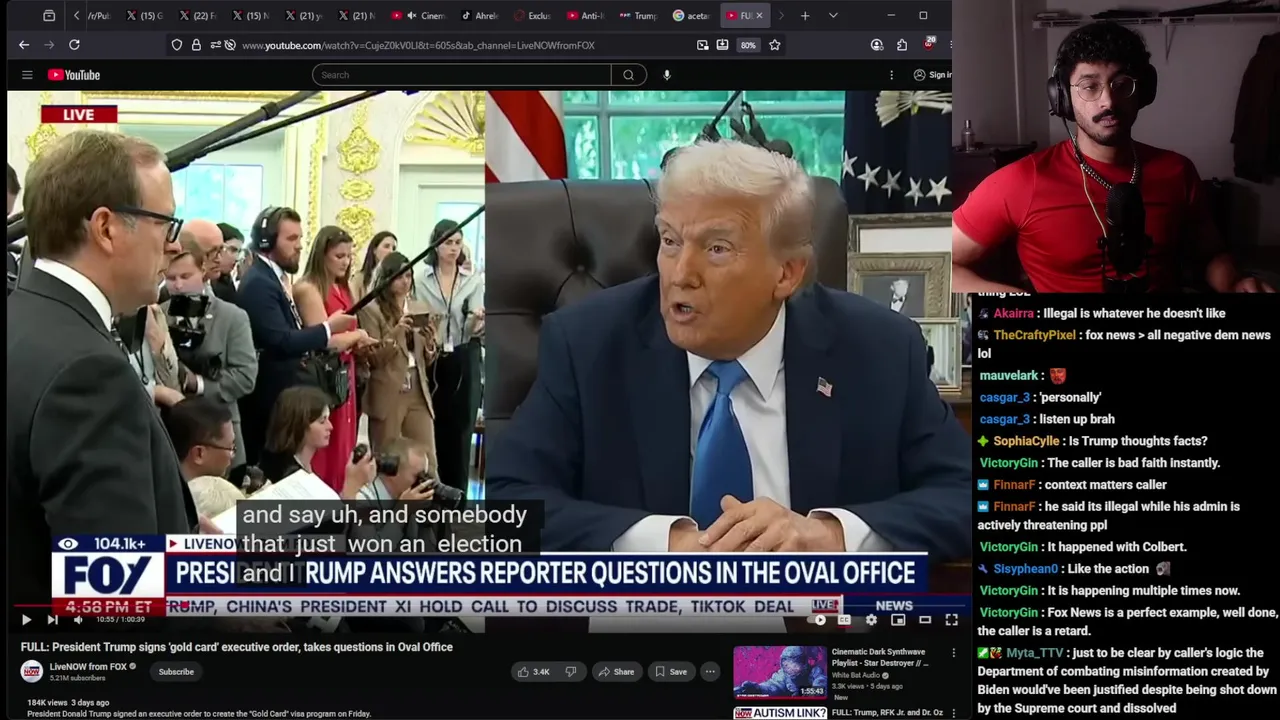Go back in browser

tap(24, 45)
